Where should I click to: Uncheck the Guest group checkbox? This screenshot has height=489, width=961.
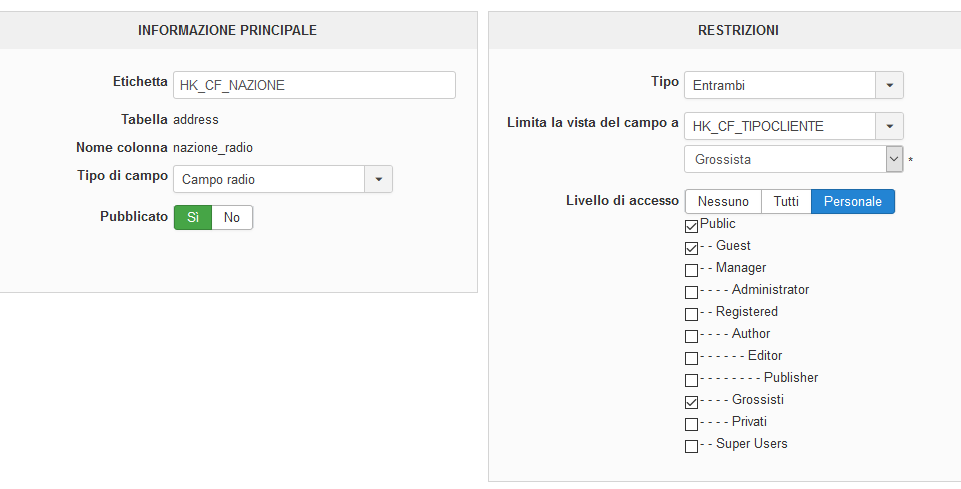pyautogui.click(x=692, y=248)
